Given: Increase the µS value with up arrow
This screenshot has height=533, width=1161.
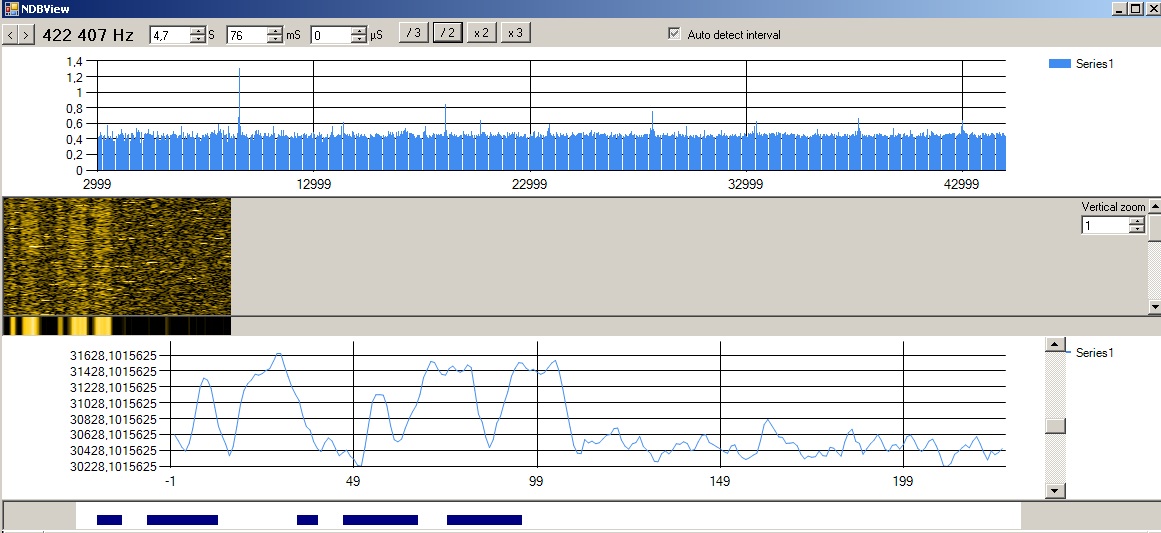Looking at the screenshot, I should 359,30.
